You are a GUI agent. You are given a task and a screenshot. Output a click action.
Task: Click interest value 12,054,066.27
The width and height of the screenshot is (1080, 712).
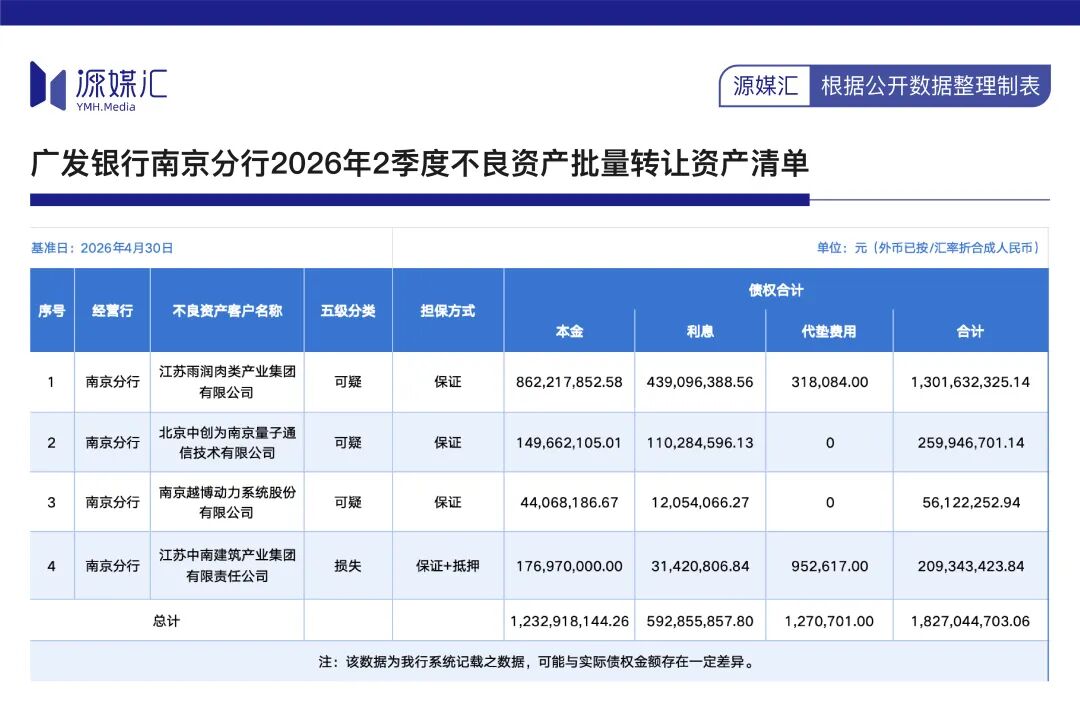pos(700,503)
